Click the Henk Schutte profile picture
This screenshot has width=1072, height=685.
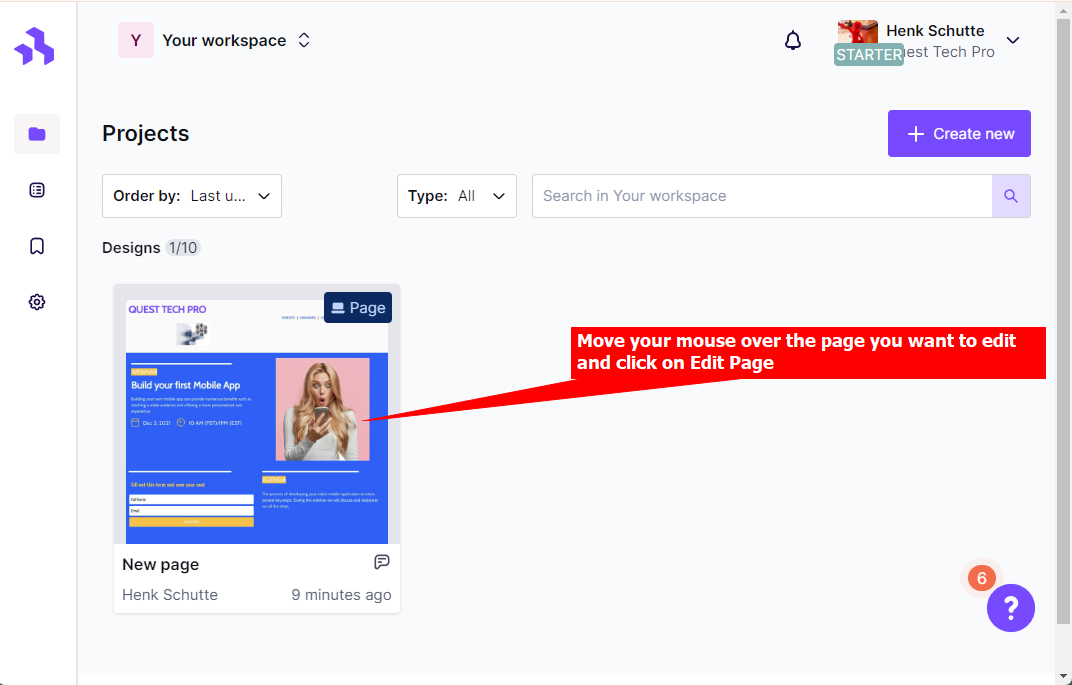pyautogui.click(x=857, y=32)
